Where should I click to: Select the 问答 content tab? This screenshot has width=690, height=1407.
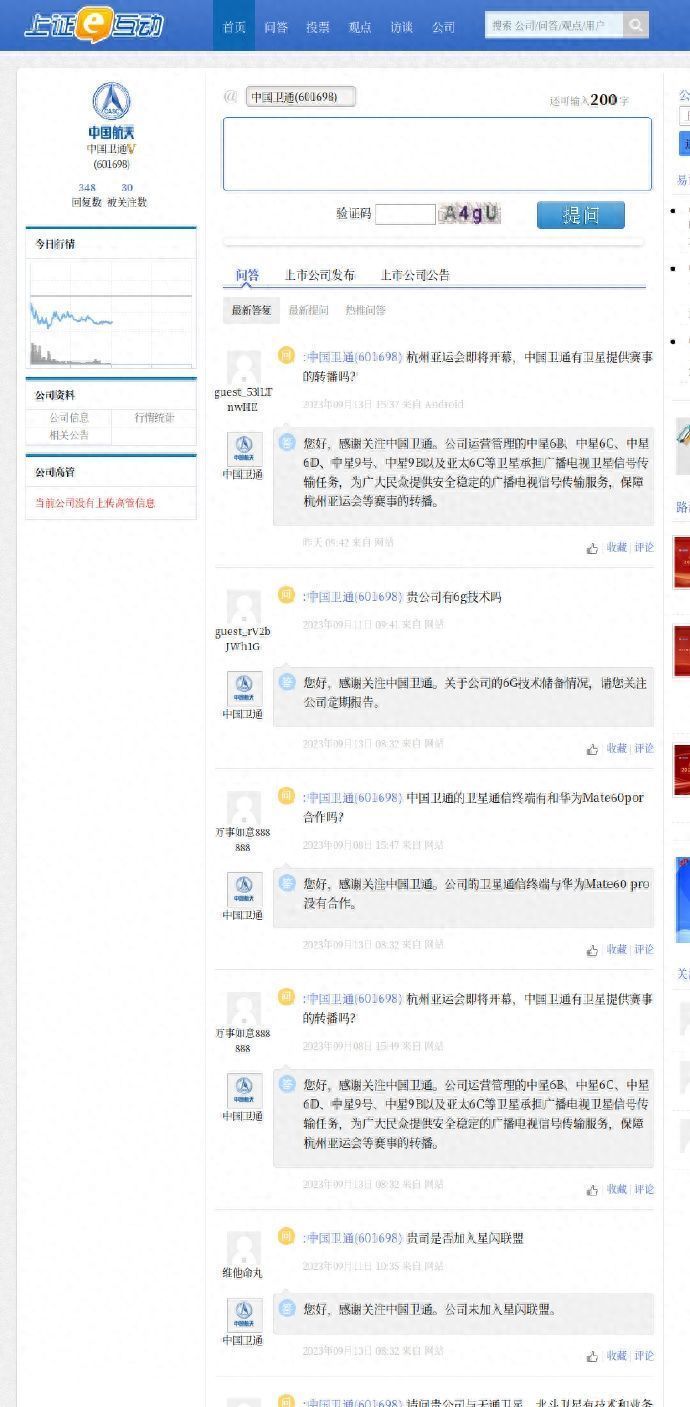pos(247,275)
